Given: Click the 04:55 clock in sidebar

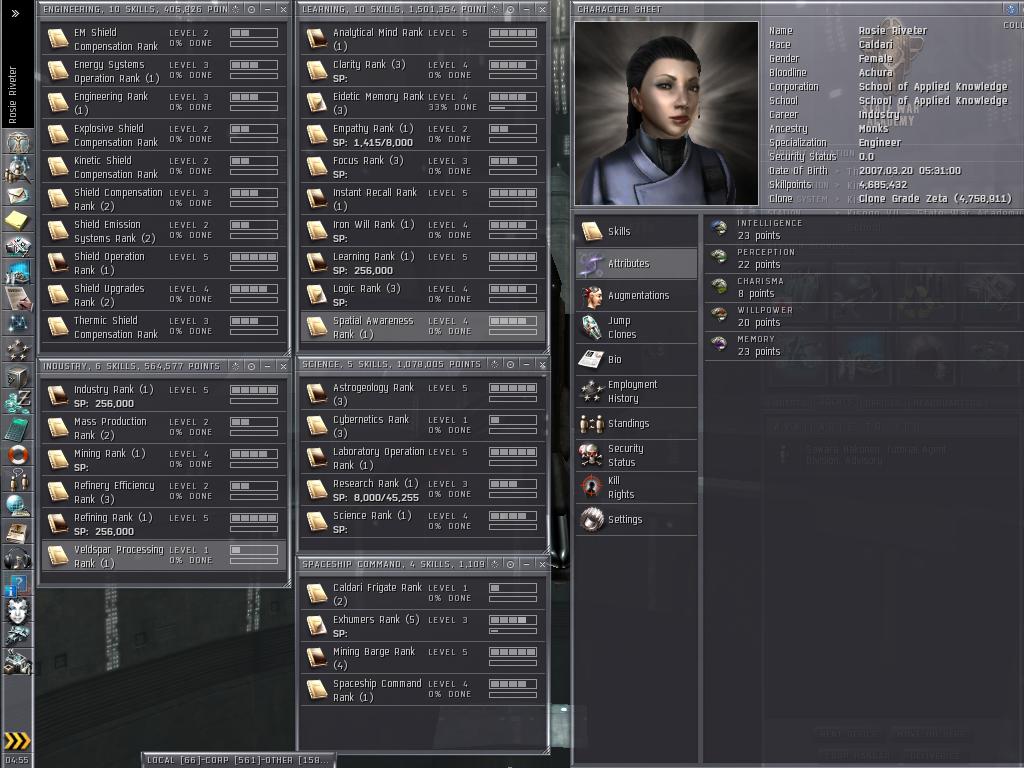Looking at the screenshot, I should pos(17,760).
